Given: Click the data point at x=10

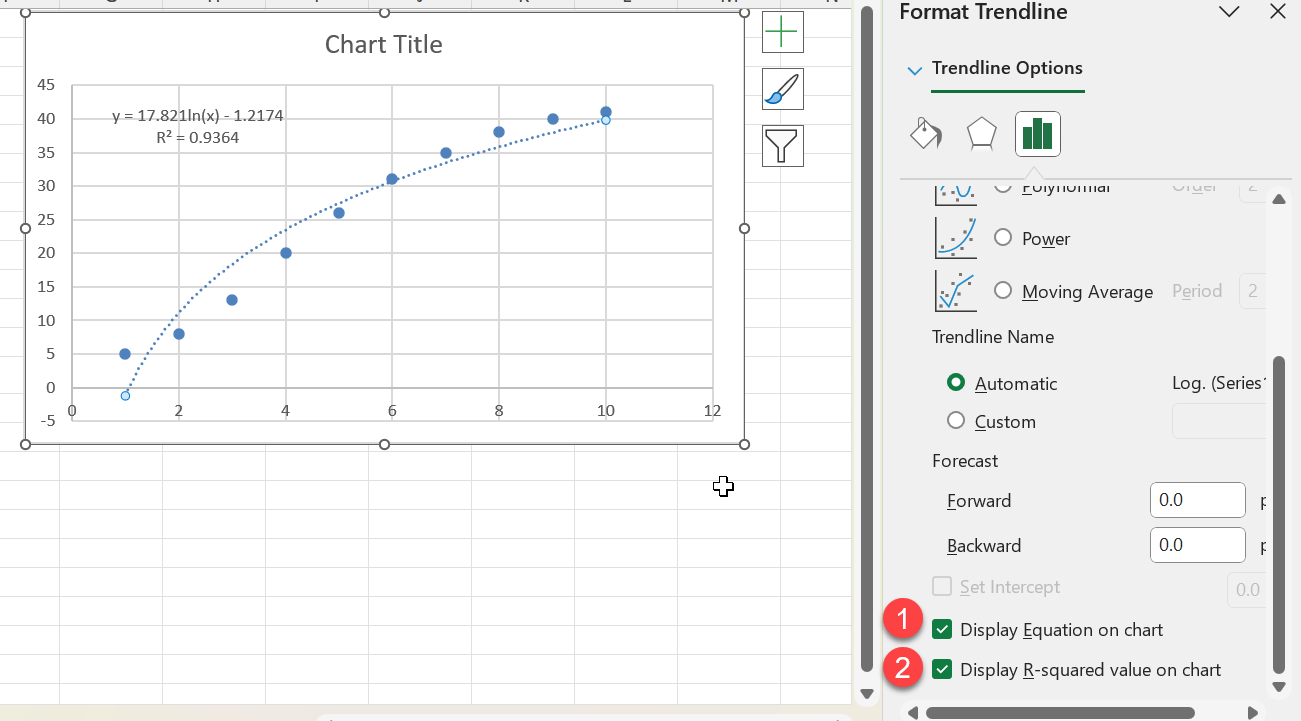Looking at the screenshot, I should point(606,112).
